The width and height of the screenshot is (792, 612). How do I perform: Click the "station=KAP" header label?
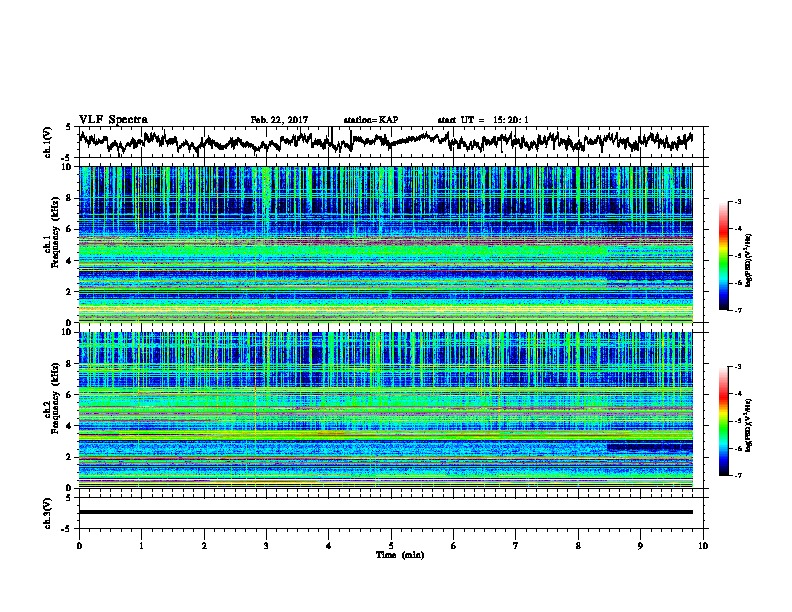click(x=371, y=120)
